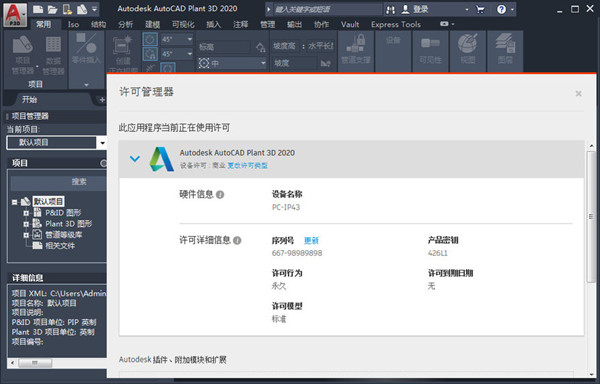Expand the Plant 3D 图形 tree node
Screen dimensions: 600x384
26,224
